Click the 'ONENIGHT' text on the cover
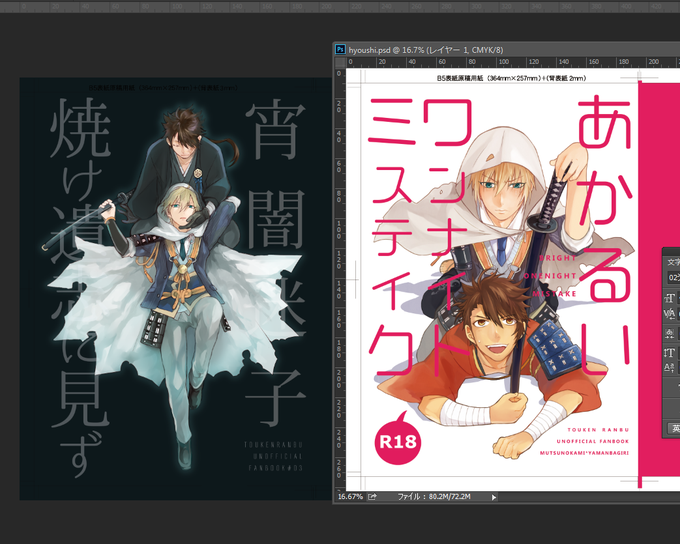The height and width of the screenshot is (544, 680). coord(550,275)
